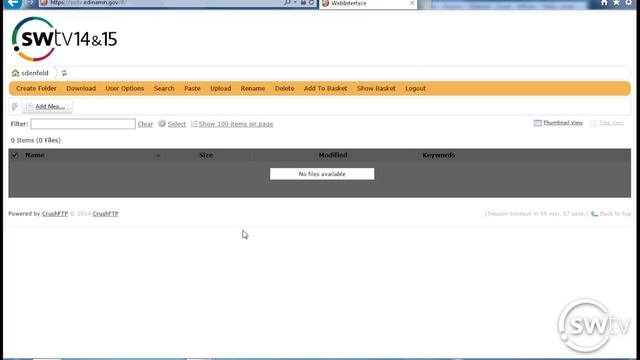
Task: Sort by the Modified column header
Action: click(x=333, y=155)
